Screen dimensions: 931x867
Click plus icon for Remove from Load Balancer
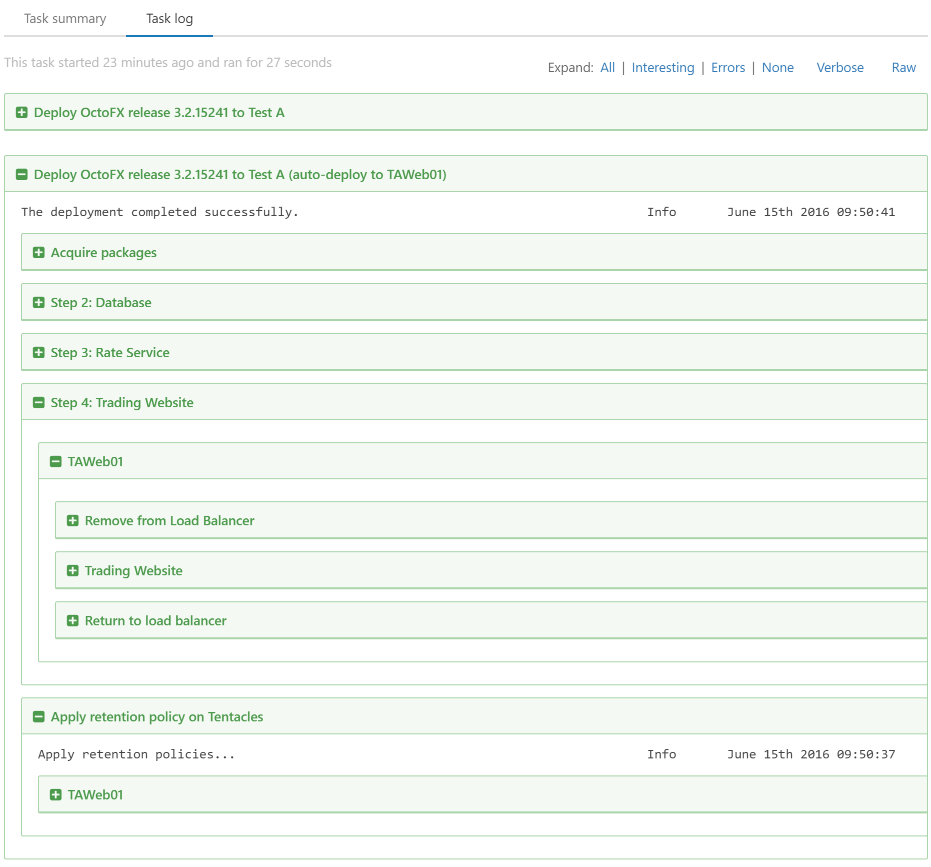[72, 521]
